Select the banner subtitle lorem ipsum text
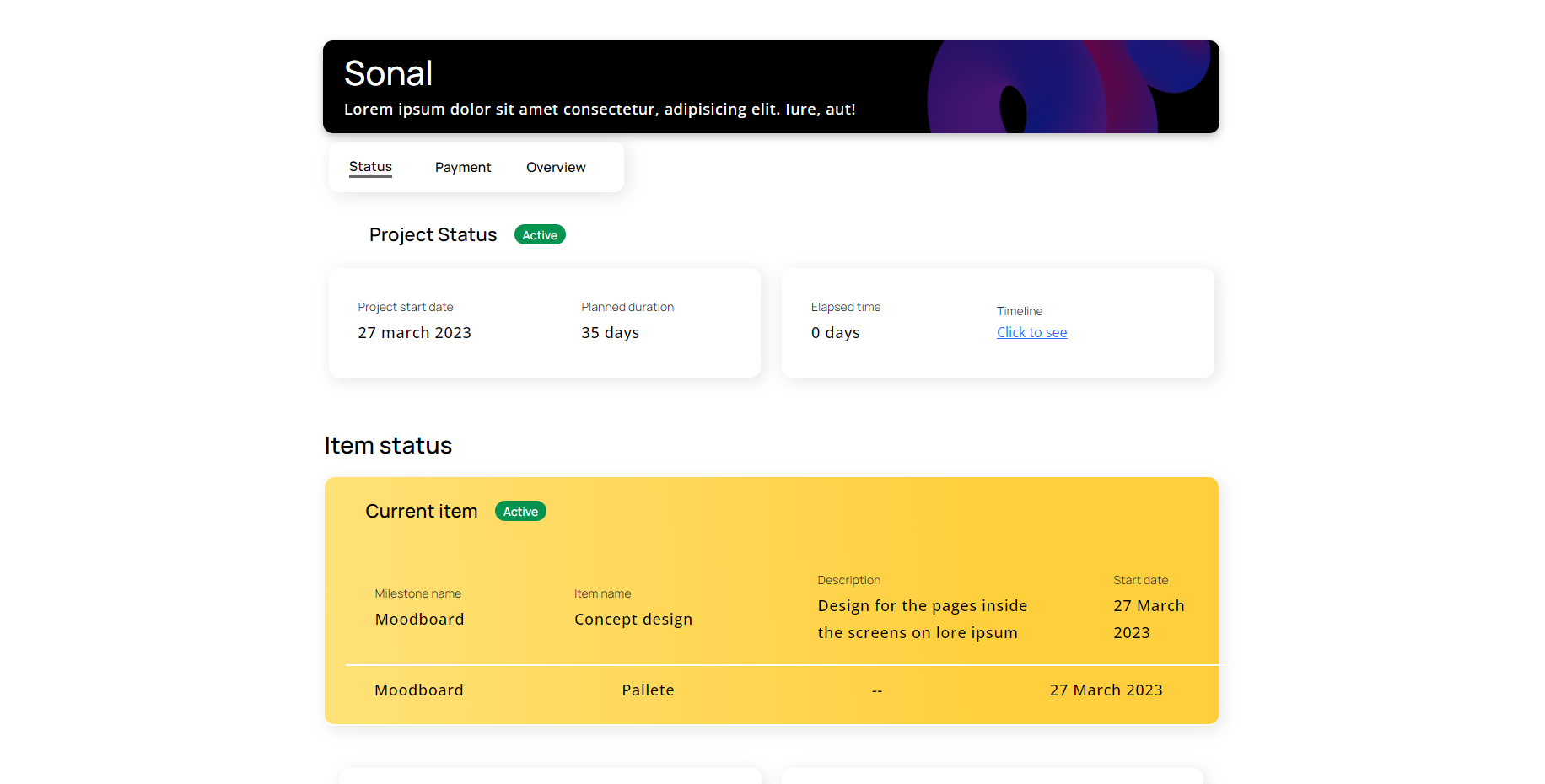Viewport: 1545px width, 784px height. coord(599,109)
